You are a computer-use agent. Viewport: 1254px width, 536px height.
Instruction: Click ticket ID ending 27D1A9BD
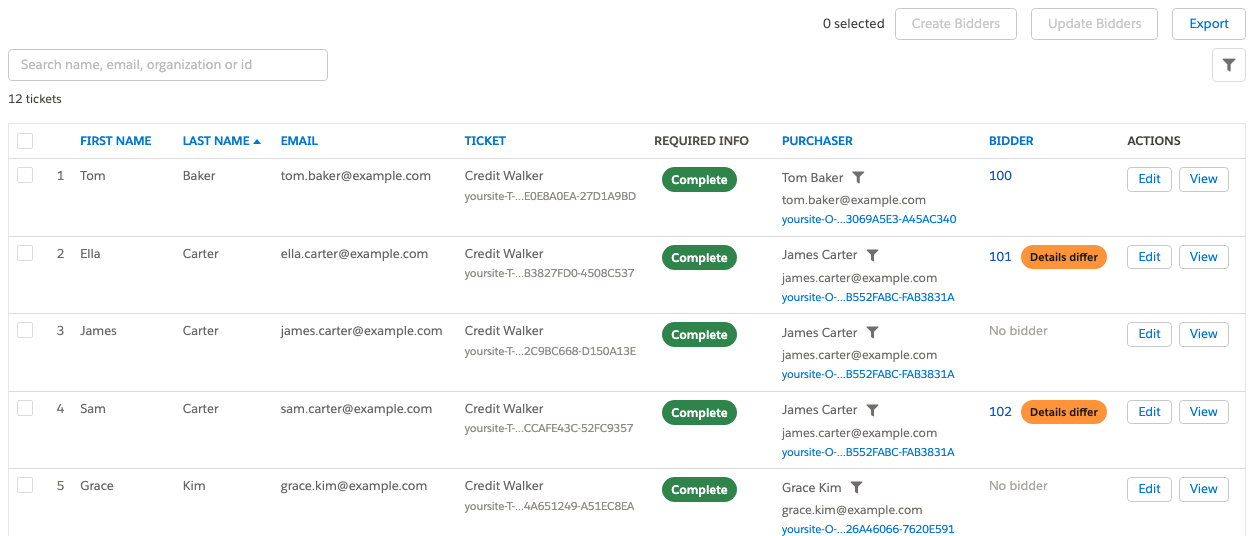tap(550, 196)
